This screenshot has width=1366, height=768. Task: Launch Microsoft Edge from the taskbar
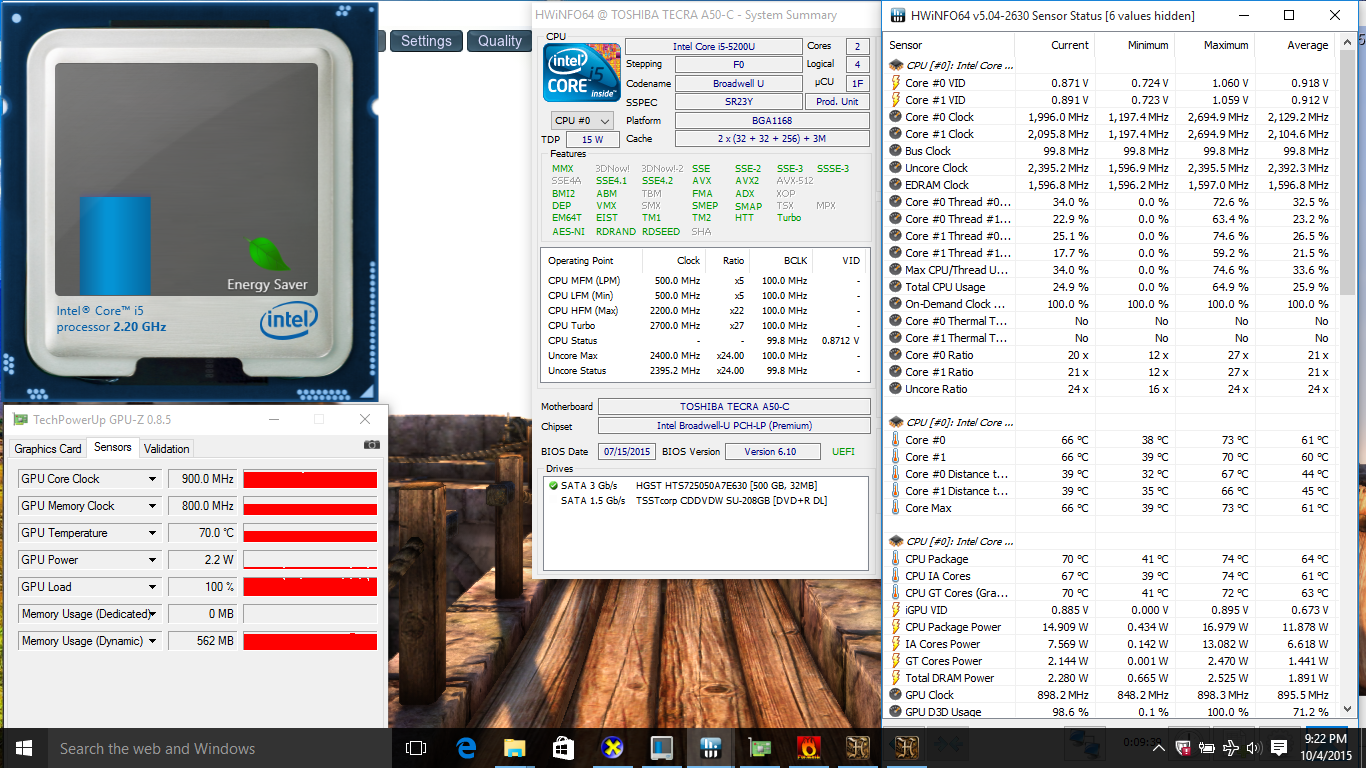[x=465, y=748]
